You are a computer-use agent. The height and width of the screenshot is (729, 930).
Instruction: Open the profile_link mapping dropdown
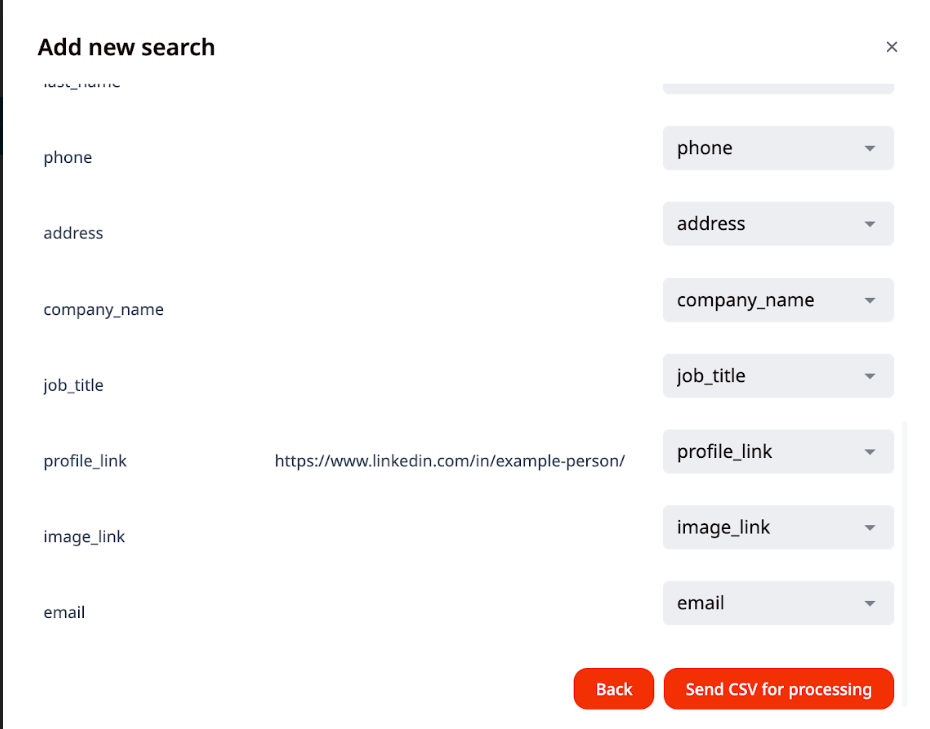click(778, 451)
